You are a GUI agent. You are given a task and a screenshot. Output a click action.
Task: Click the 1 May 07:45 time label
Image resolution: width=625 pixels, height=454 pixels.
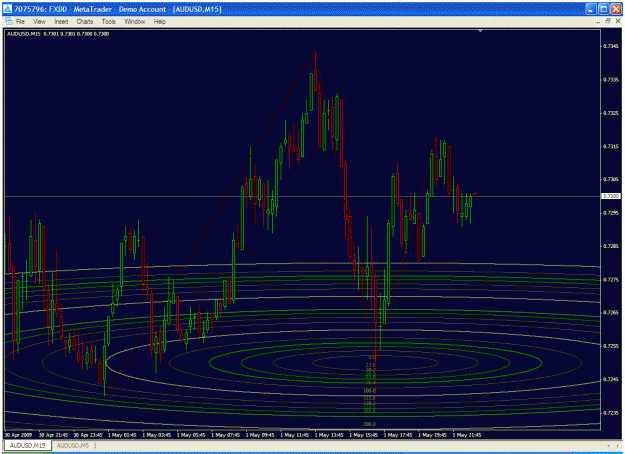(x=226, y=435)
